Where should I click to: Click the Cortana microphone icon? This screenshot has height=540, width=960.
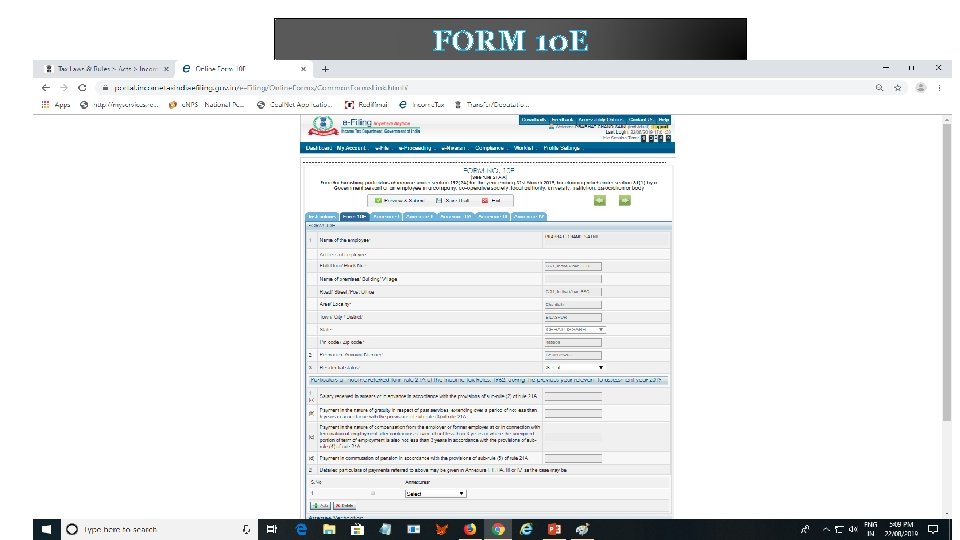[246, 529]
